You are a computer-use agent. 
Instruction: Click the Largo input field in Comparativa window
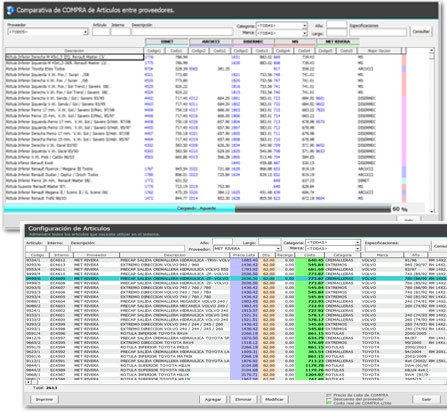[336, 33]
